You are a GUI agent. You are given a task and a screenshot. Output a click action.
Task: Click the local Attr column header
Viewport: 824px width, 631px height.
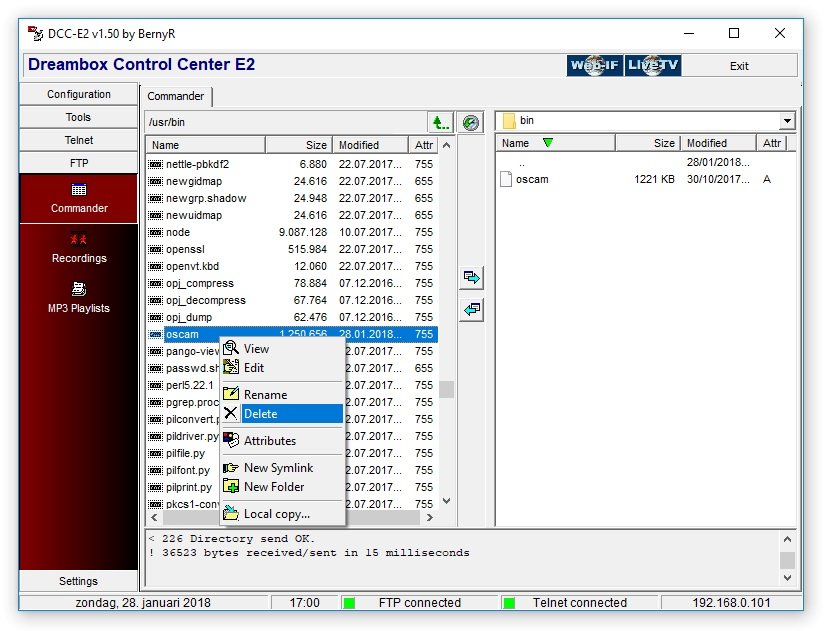(771, 143)
